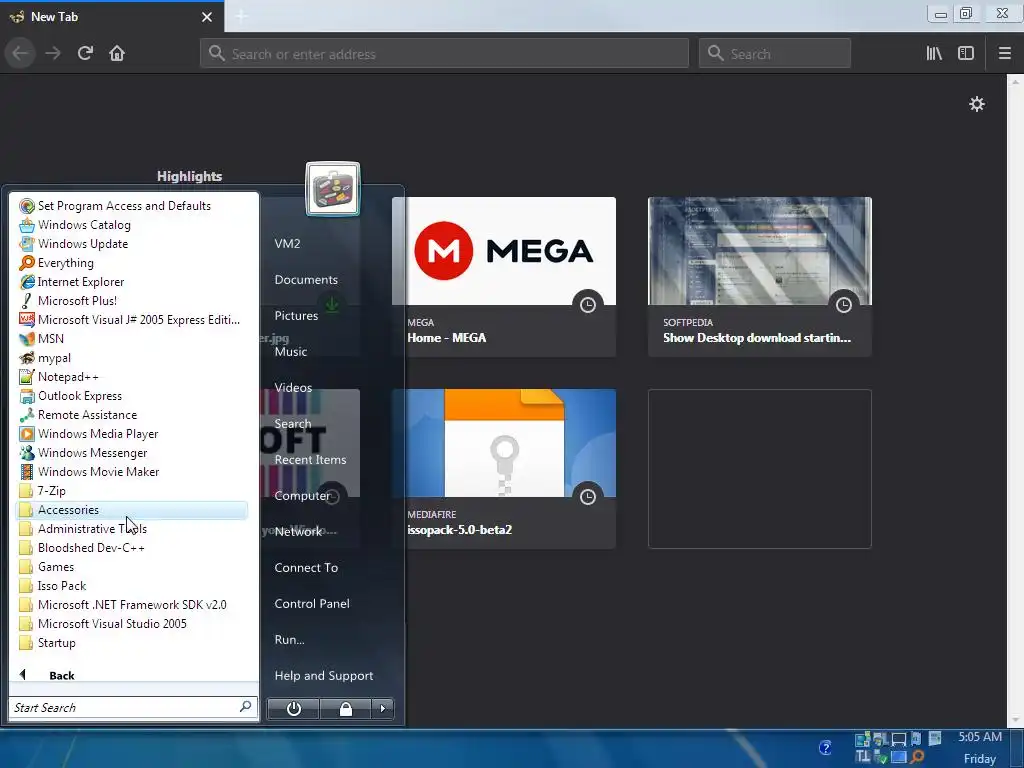The image size is (1024, 768).
Task: Open Connect To in Start menu
Action: coord(306,568)
